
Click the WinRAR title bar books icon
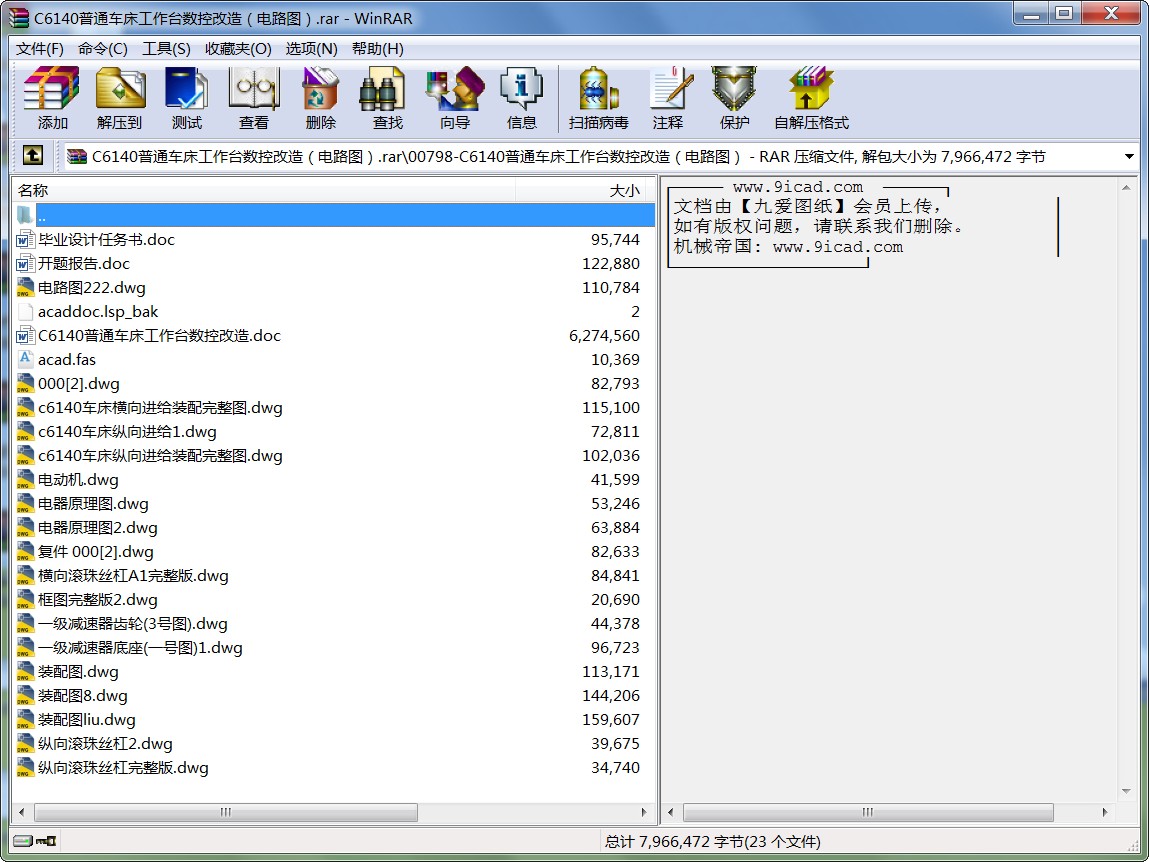pos(20,17)
